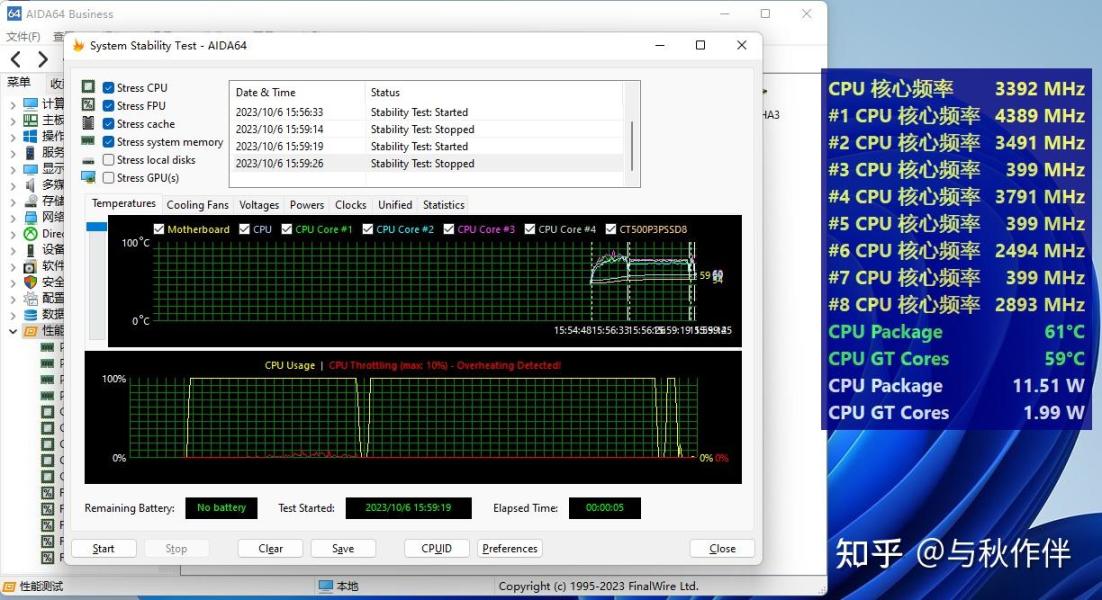Viewport: 1102px width, 600px height.
Task: Select the security shield icon beside 安全
Action: pos(30,282)
